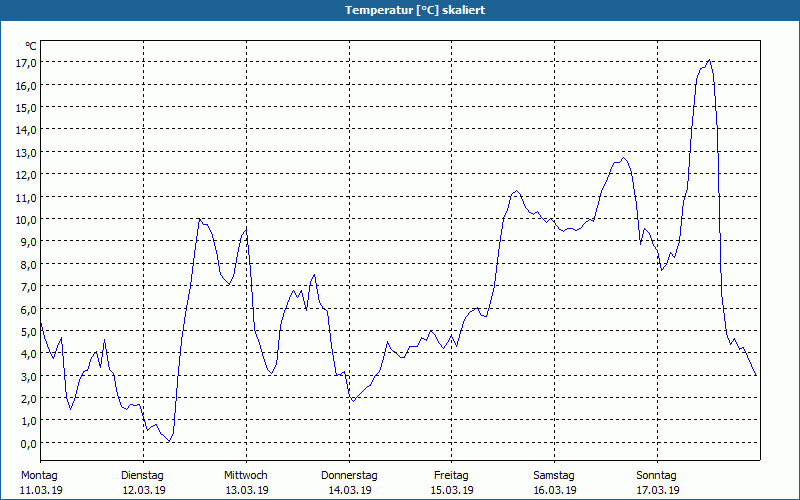This screenshot has width=800, height=500.
Task: Click the date 13.03.19
Action: click(247, 490)
